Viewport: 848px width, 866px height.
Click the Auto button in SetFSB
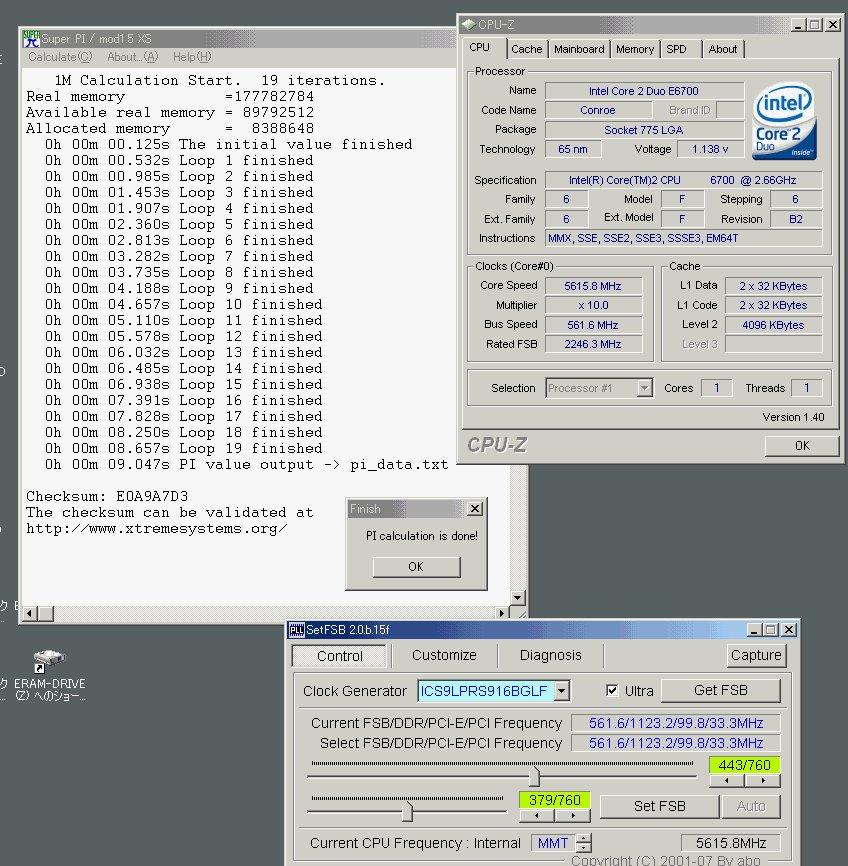point(751,806)
